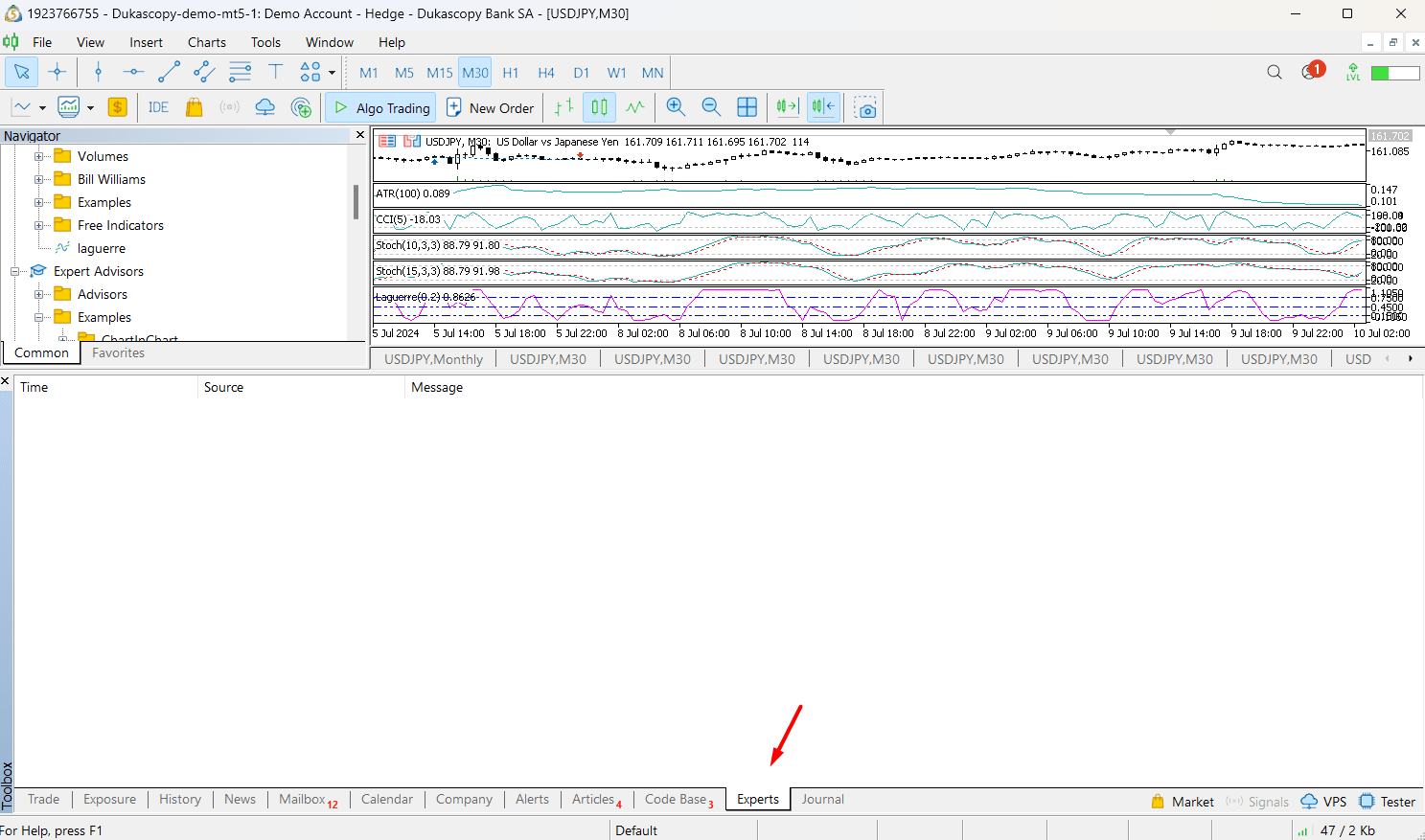Select the equidistant channel tool

pyautogui.click(x=204, y=72)
